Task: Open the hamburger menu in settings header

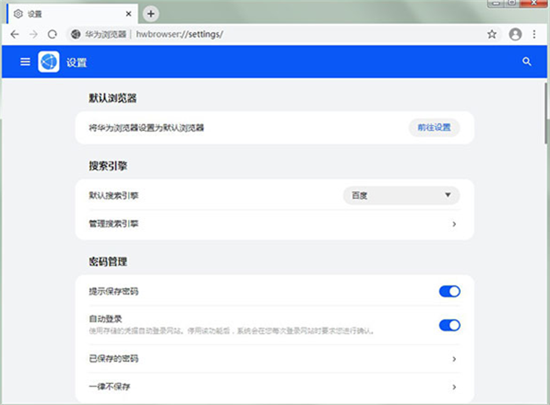Action: coord(25,62)
